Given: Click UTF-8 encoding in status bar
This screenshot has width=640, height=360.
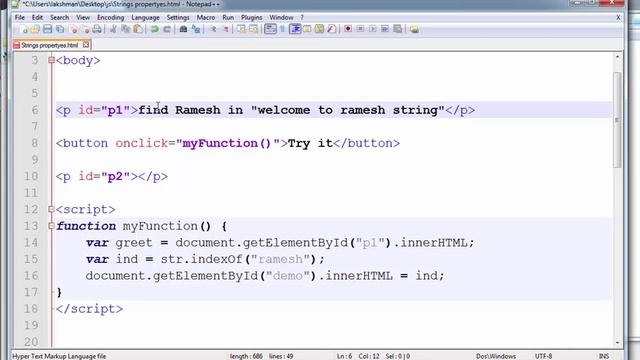Looking at the screenshot, I should click(543, 356).
